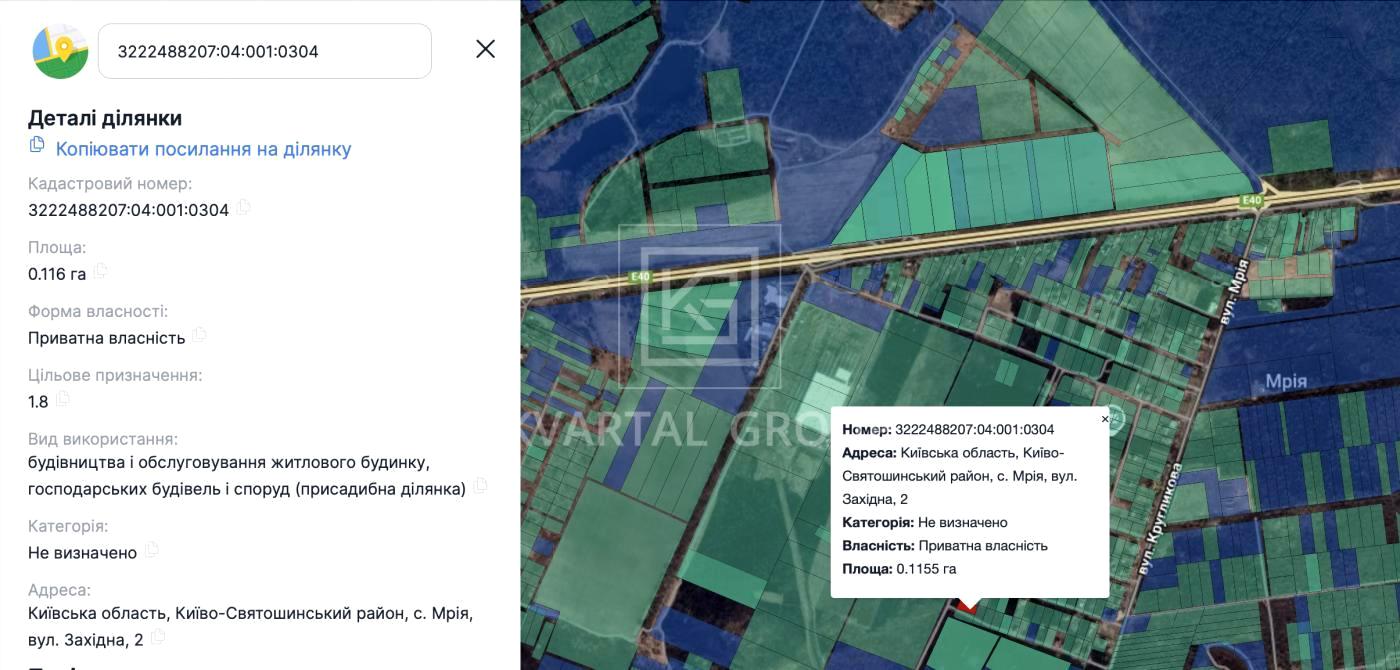Copy the cadastral number value
This screenshot has height=670, width=1400.
[x=244, y=207]
